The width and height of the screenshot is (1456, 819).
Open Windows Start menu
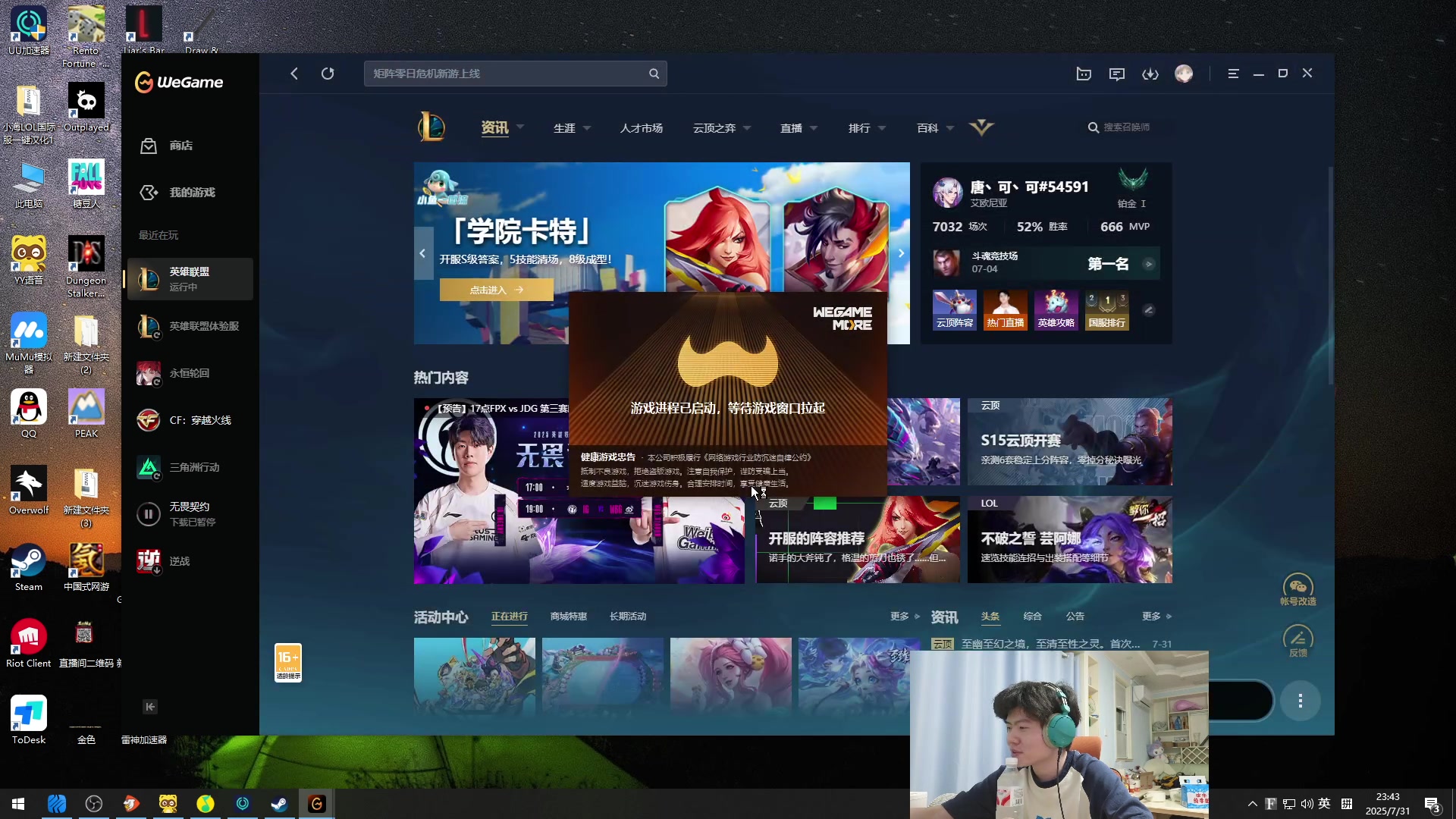point(18,804)
